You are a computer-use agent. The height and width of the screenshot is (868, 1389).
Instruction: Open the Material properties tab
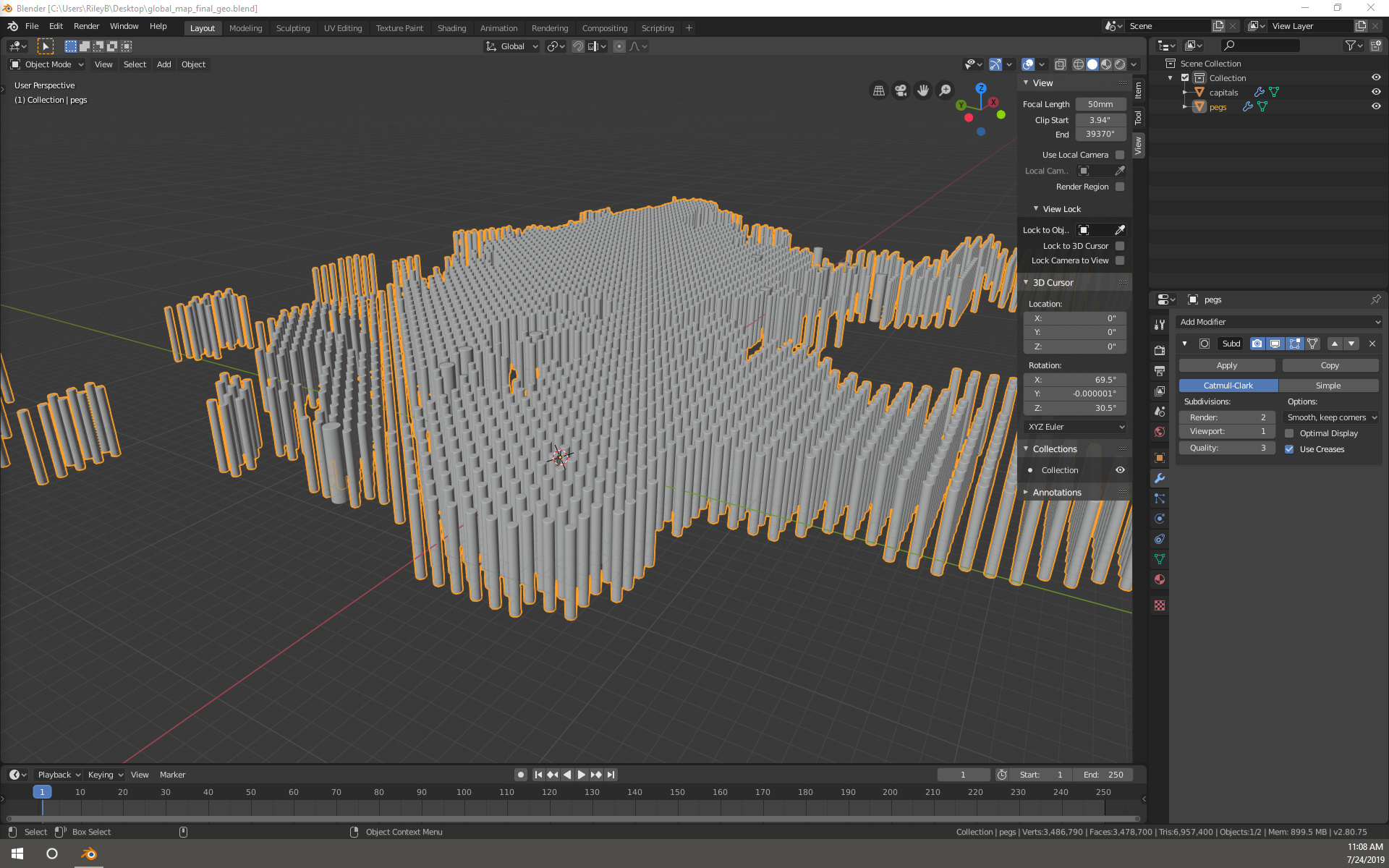(x=1160, y=579)
